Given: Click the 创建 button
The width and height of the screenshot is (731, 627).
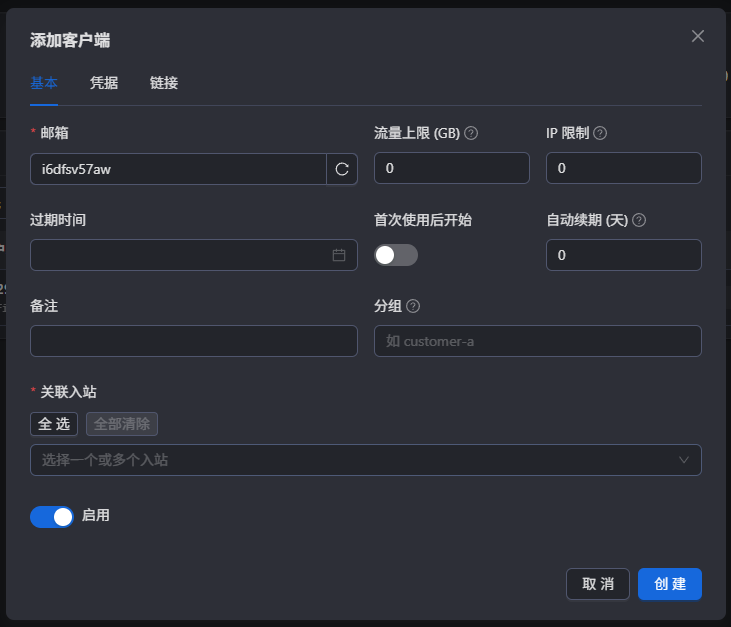Looking at the screenshot, I should point(669,584).
